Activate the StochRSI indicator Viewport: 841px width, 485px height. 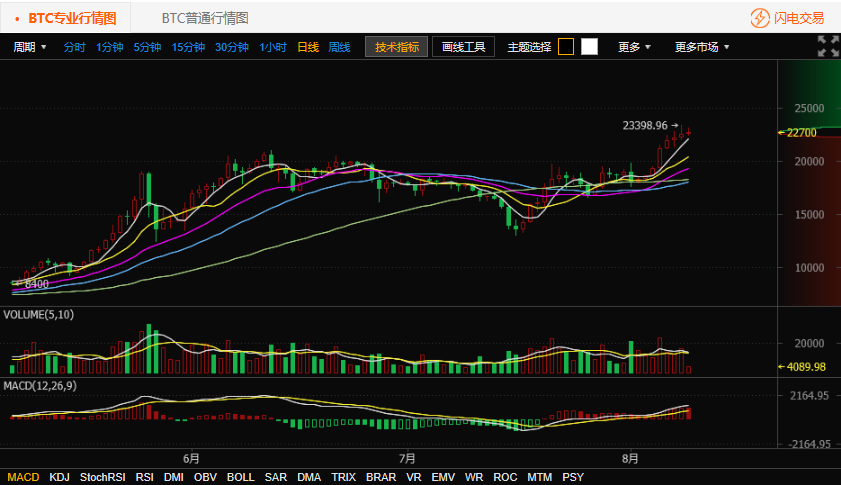(102, 477)
